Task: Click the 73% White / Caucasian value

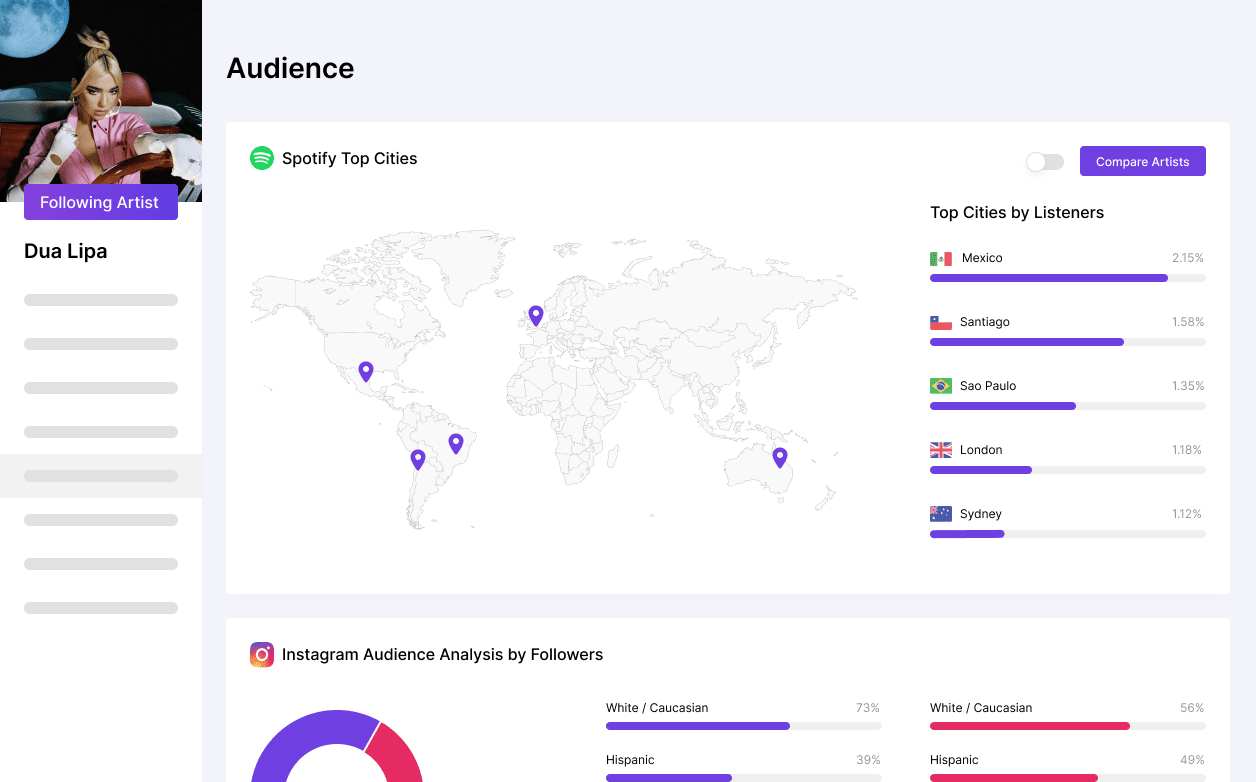Action: tap(868, 708)
